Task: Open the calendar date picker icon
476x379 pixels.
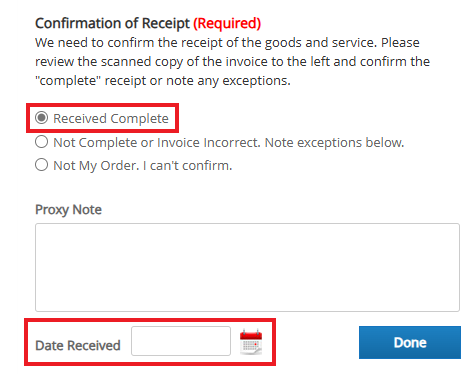Action: 251,342
